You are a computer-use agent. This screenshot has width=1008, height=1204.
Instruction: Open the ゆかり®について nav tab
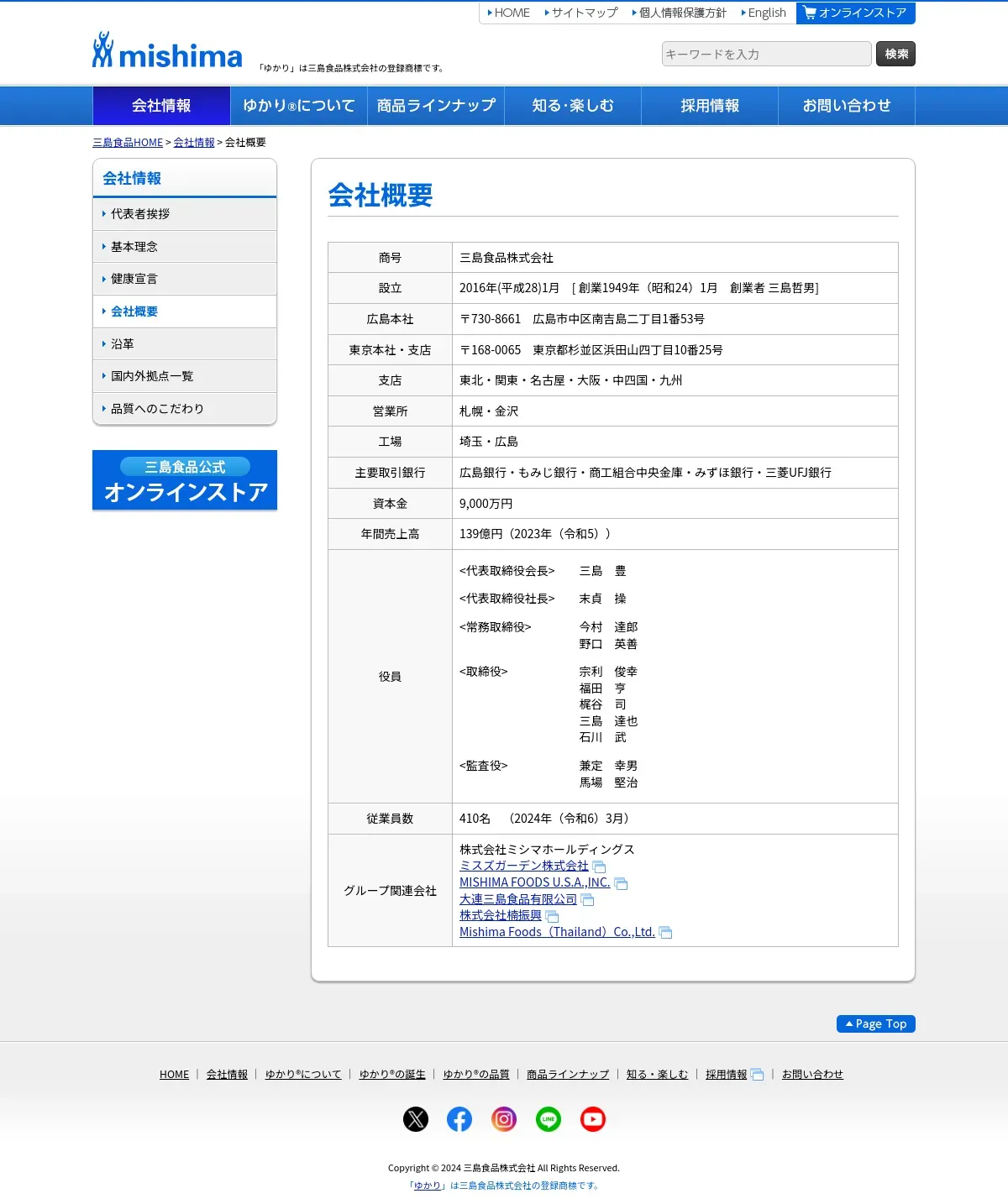[x=299, y=106]
